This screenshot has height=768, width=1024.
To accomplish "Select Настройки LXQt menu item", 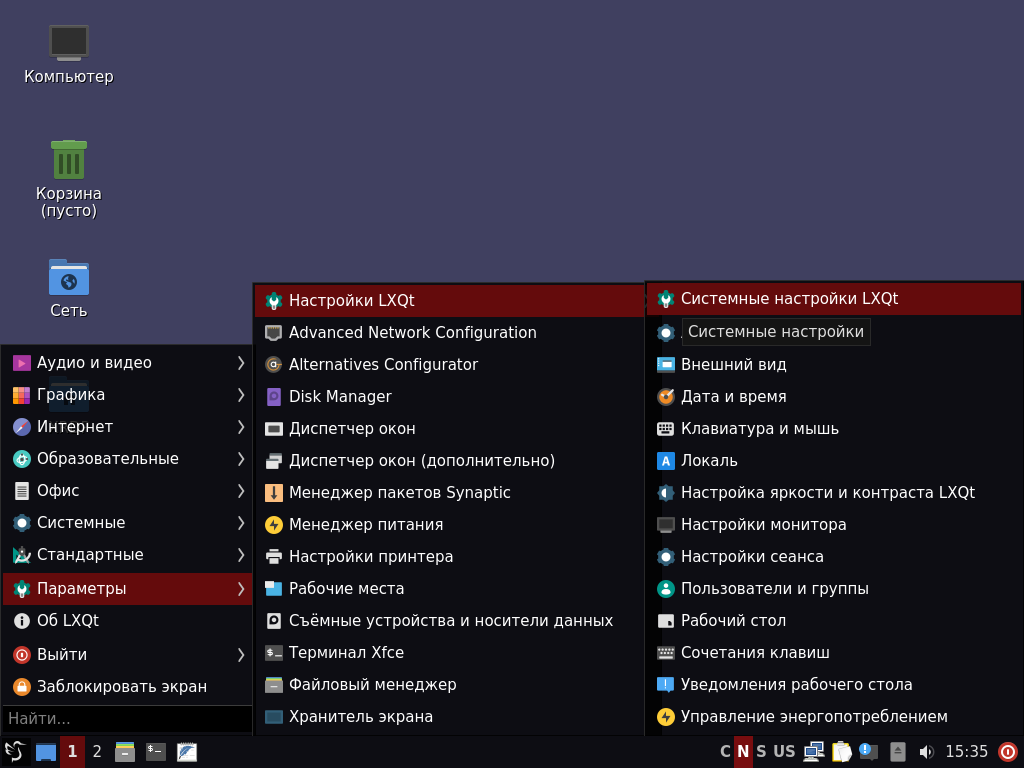I will click(449, 300).
